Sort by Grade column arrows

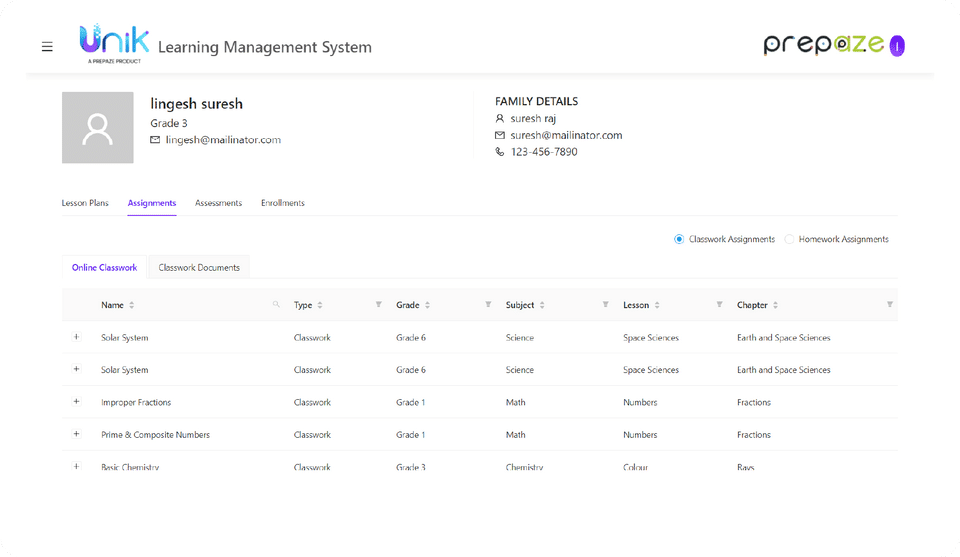coord(427,305)
